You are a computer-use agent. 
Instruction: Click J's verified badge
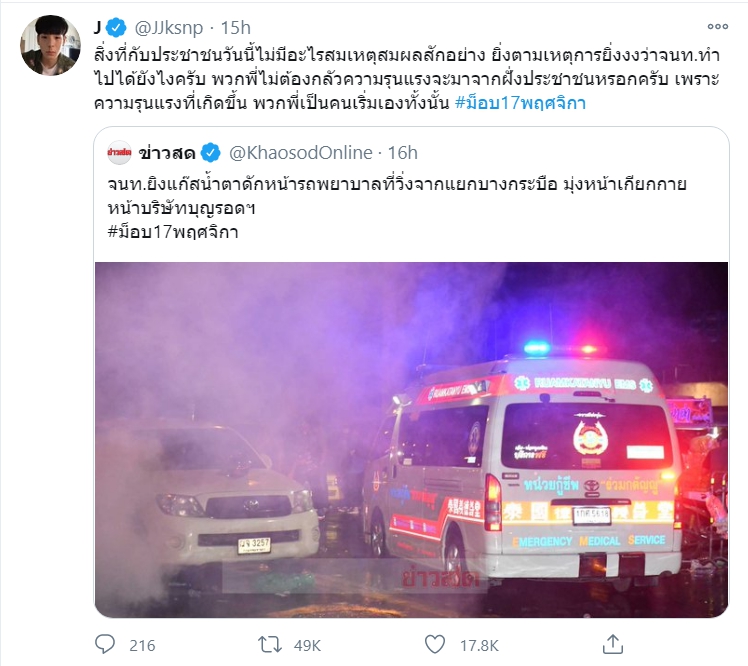click(116, 28)
